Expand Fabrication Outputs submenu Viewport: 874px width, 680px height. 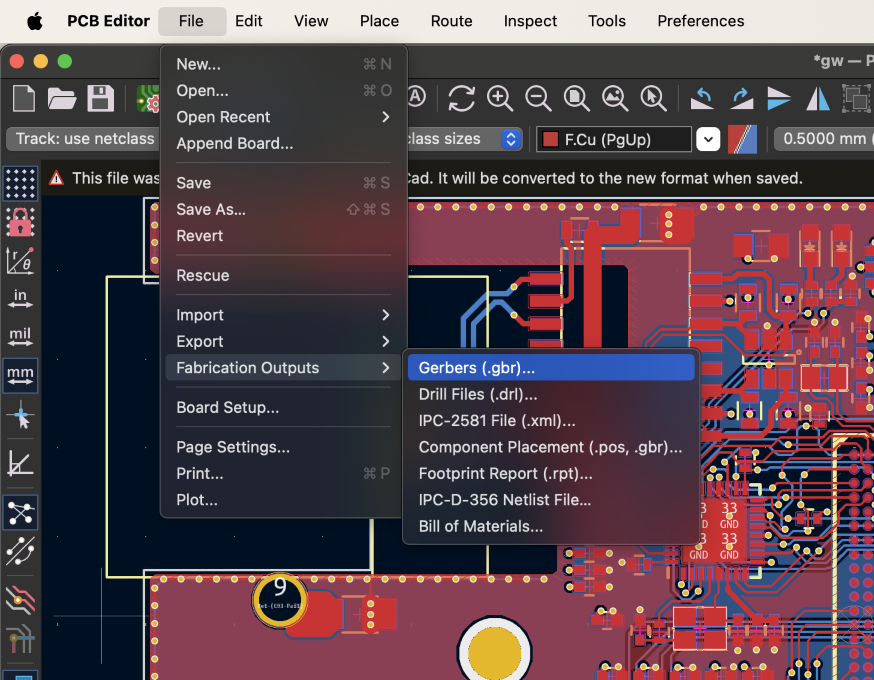coord(283,368)
